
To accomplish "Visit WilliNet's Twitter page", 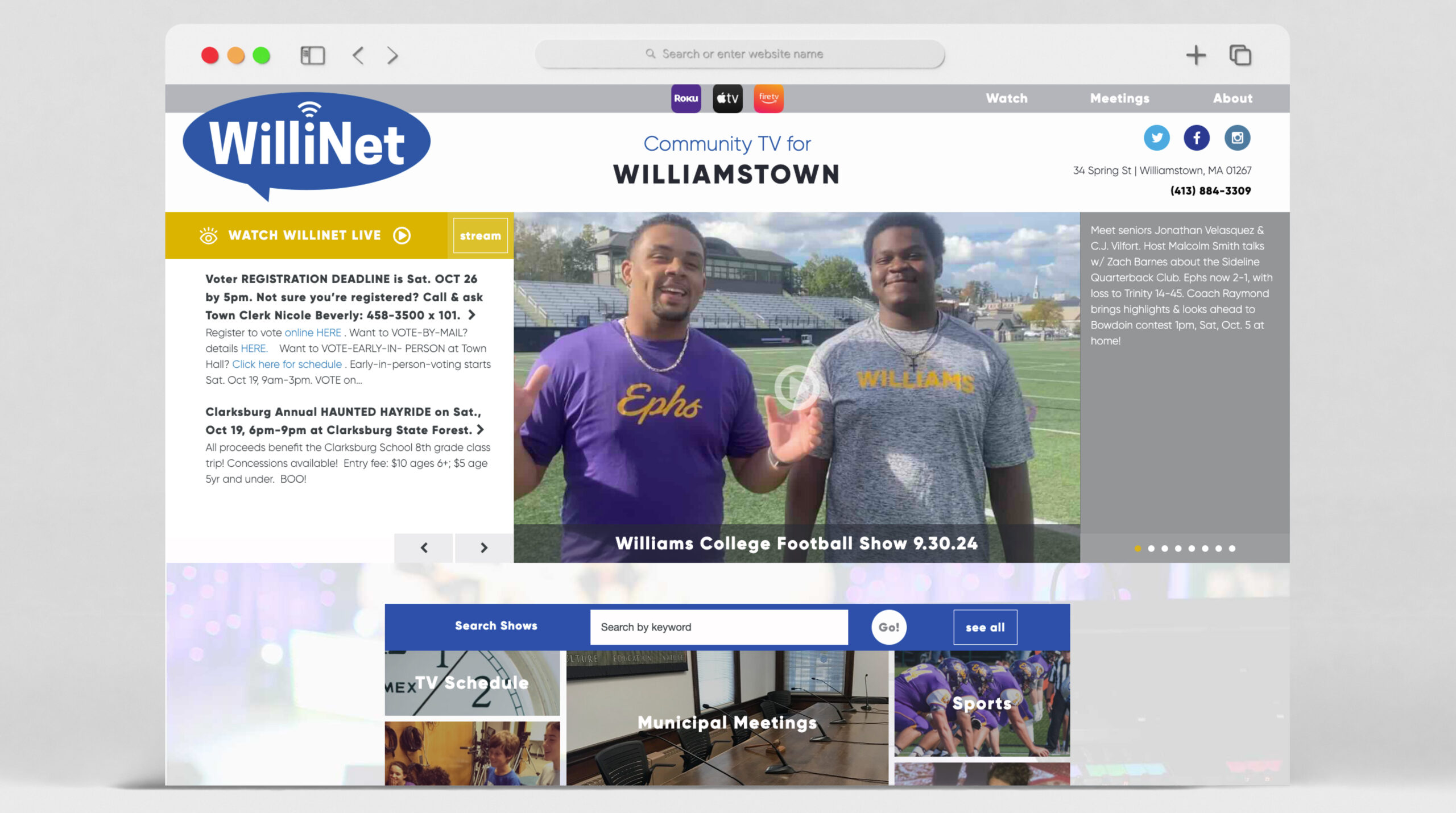I will pos(1156,138).
